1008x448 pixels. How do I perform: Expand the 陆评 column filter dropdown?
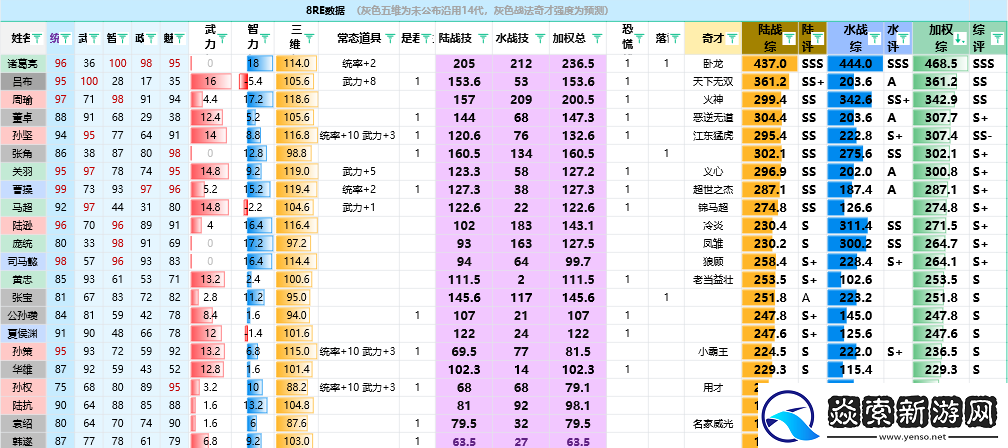tap(820, 39)
